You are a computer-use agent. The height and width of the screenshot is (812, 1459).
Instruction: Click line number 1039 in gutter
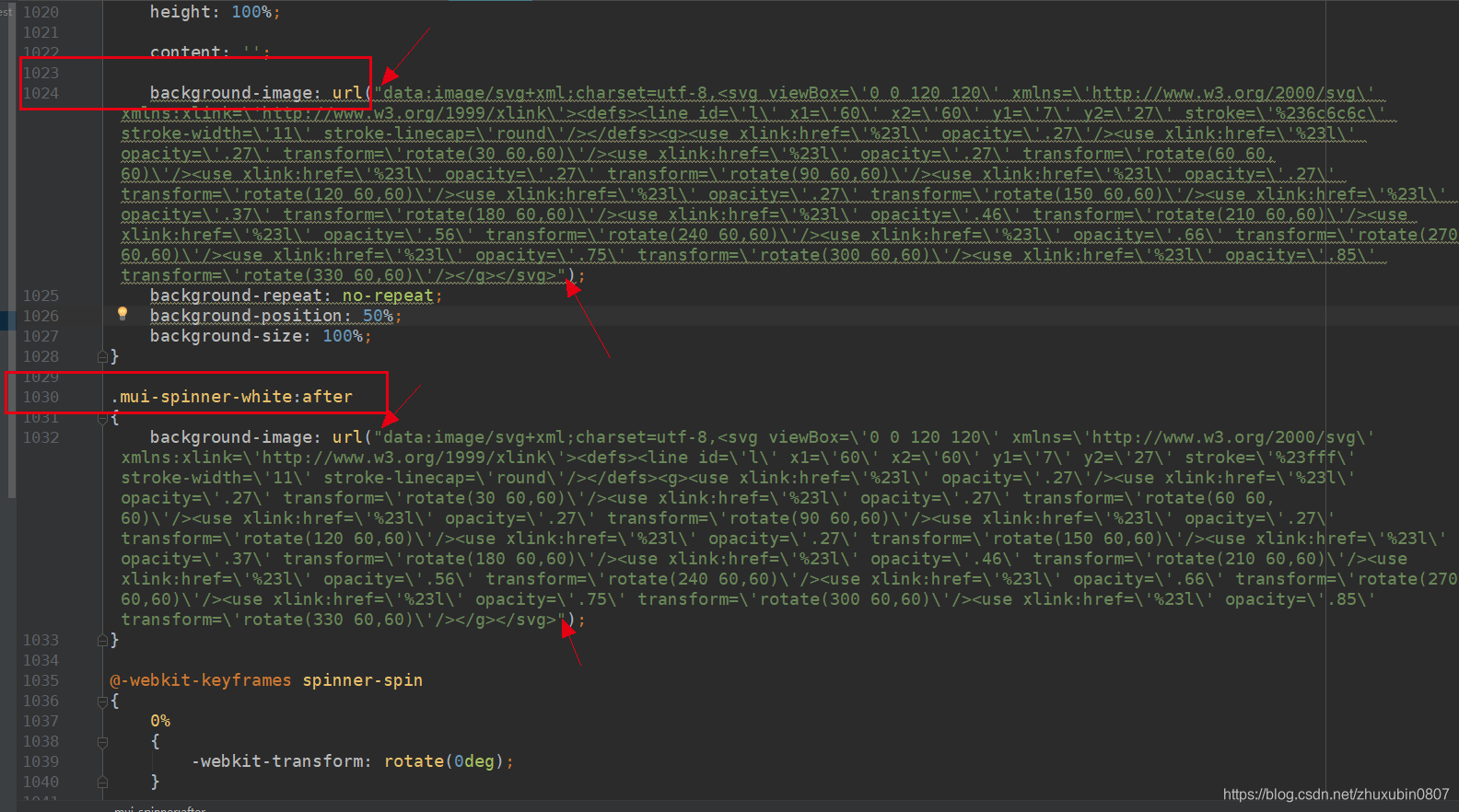[41, 761]
